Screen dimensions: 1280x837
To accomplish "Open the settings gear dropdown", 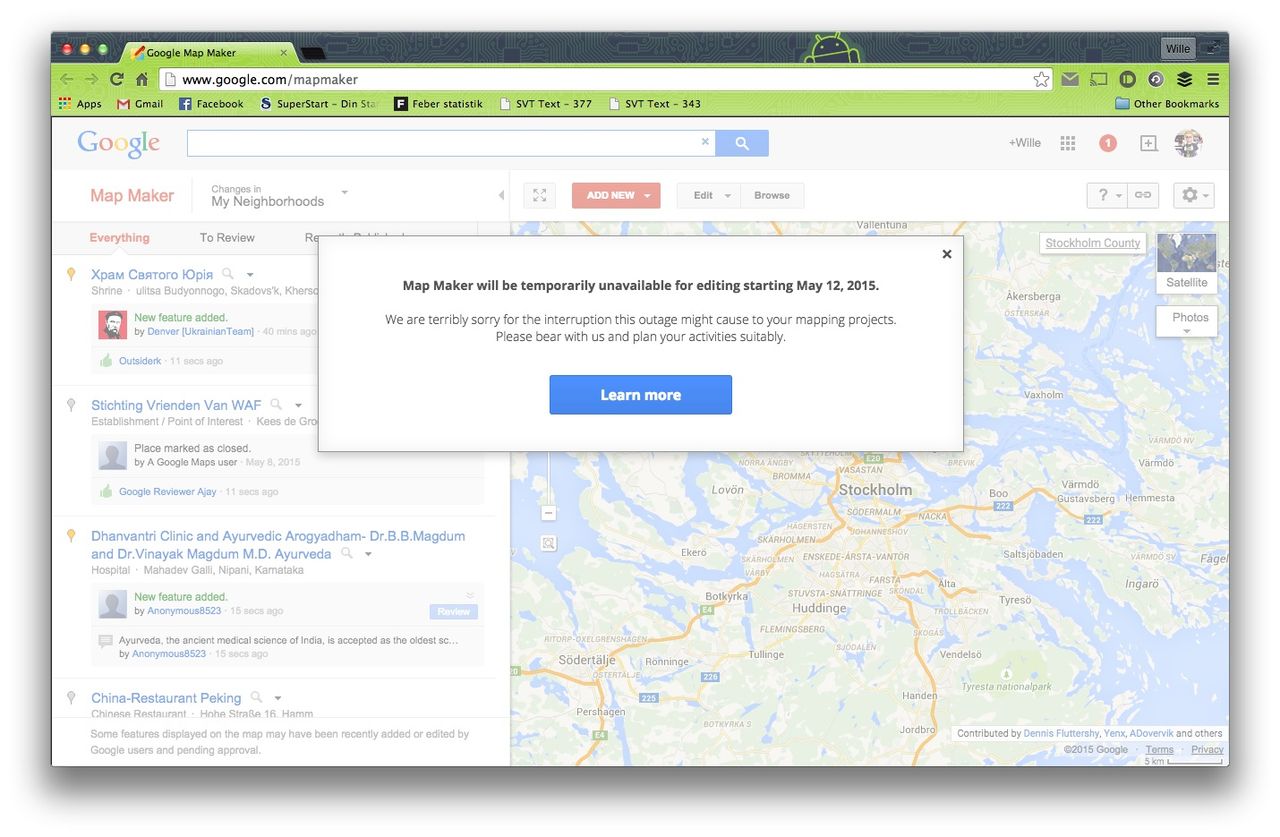I will (1194, 195).
